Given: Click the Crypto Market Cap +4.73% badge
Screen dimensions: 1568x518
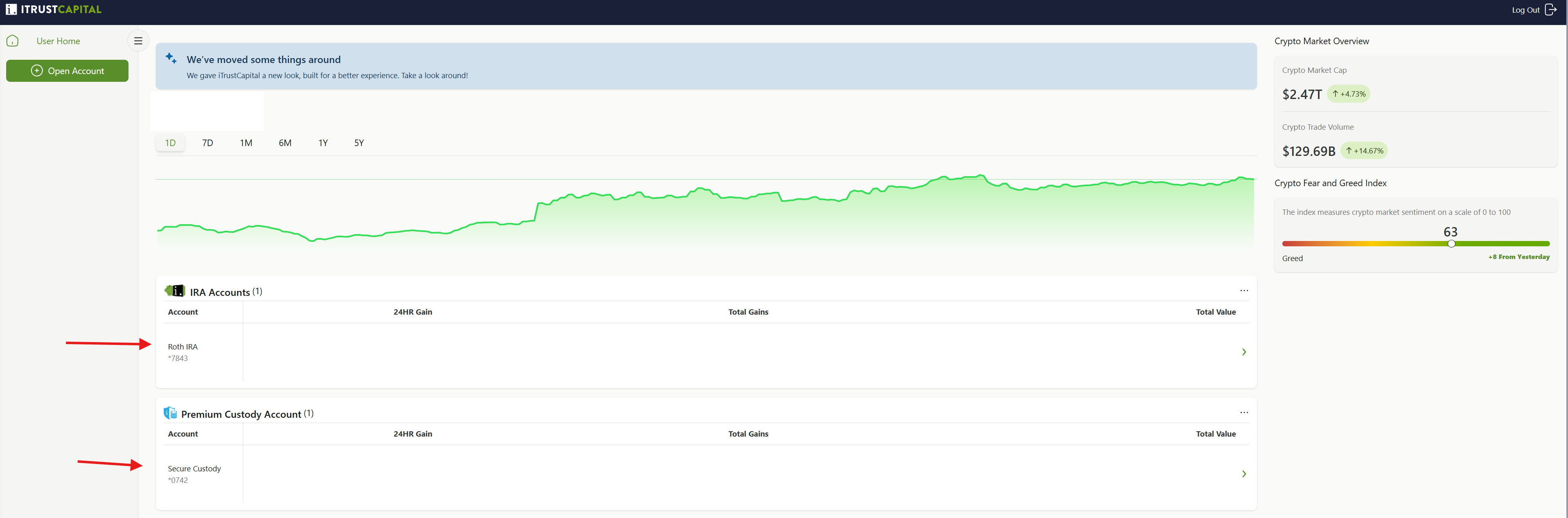Looking at the screenshot, I should (1348, 94).
